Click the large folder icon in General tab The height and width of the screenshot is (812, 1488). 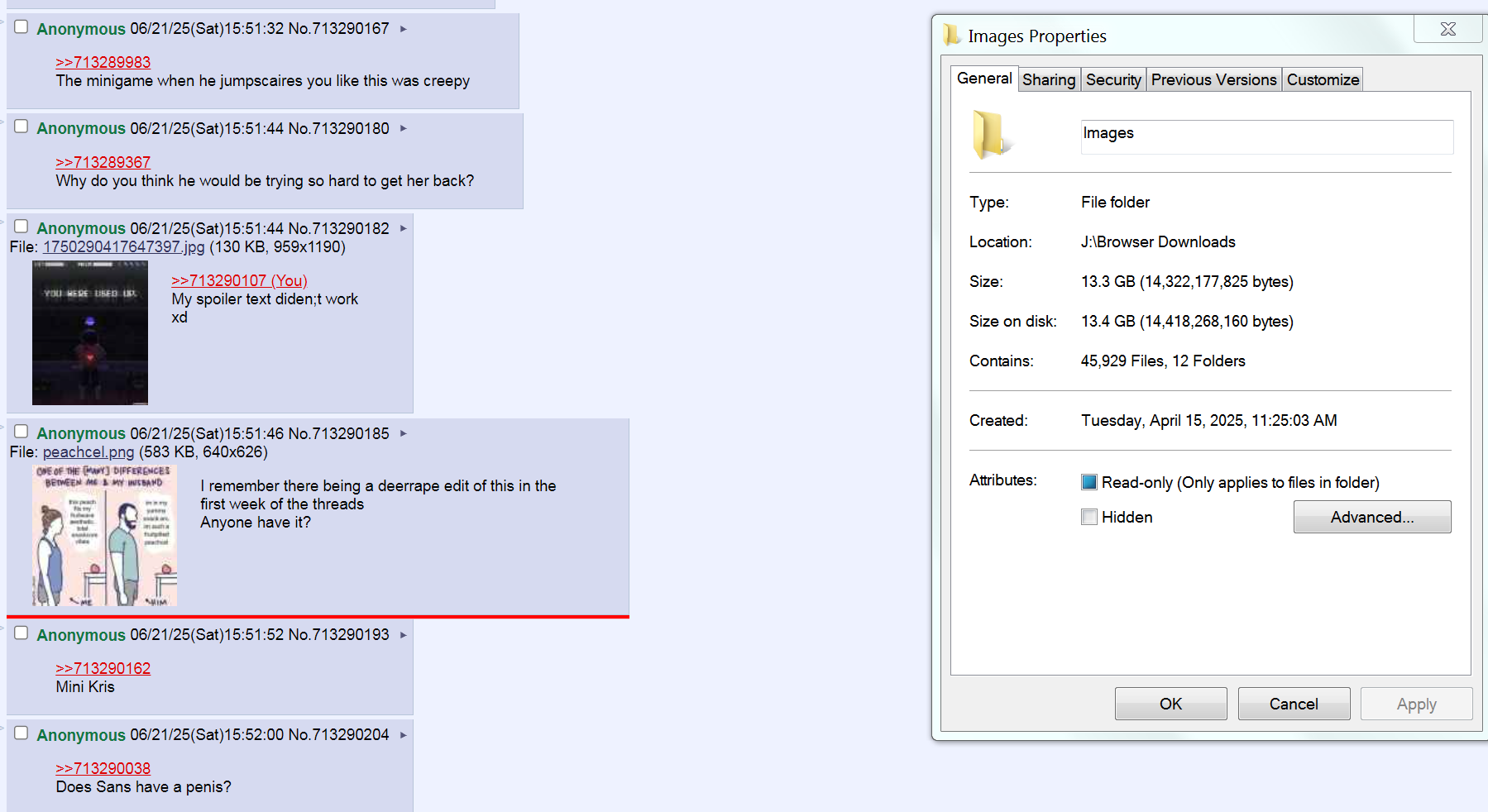(x=991, y=134)
